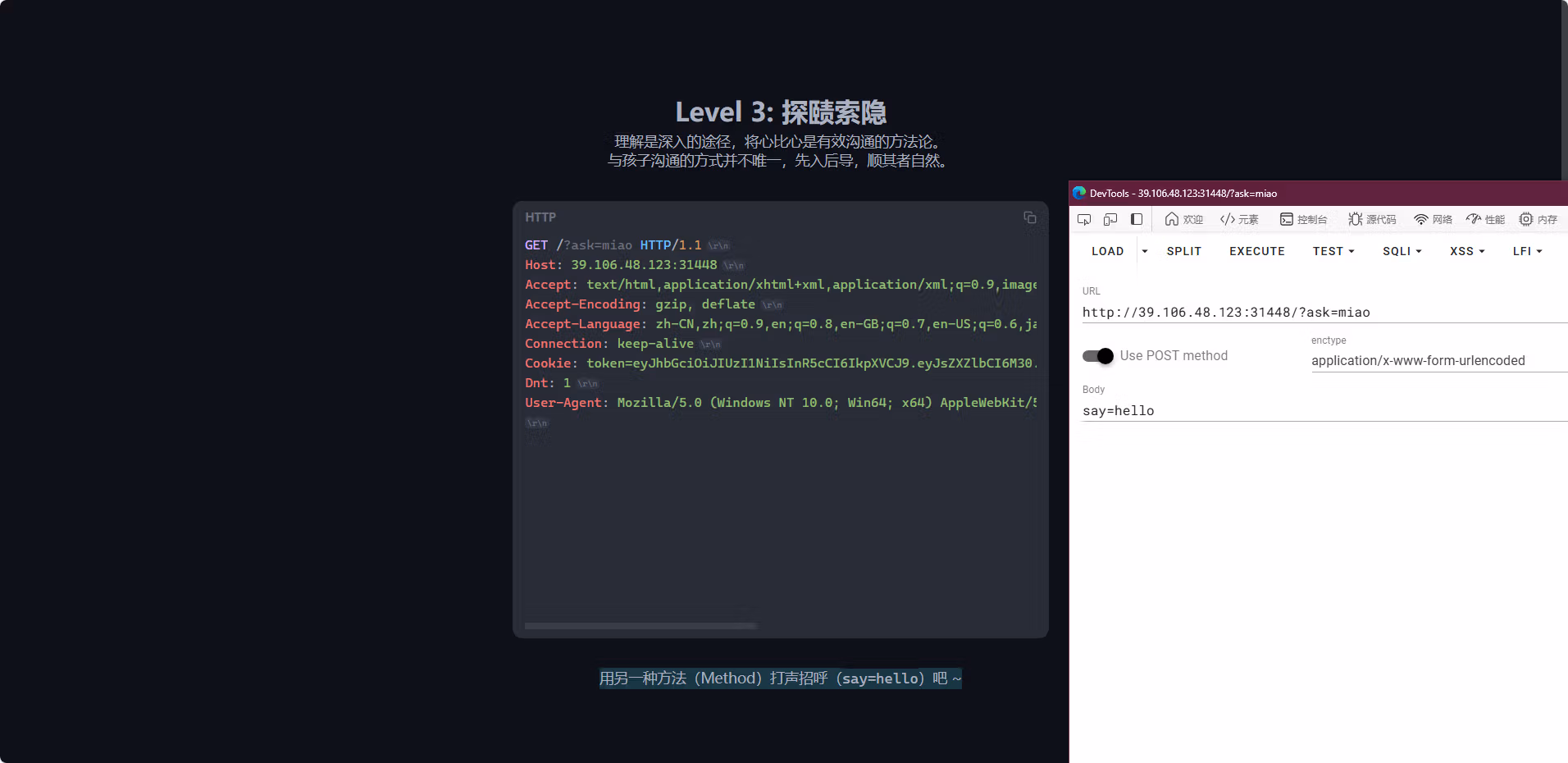Viewport: 1568px width, 763px height.
Task: Open the 欢迎 welcome tab
Action: point(1183,219)
